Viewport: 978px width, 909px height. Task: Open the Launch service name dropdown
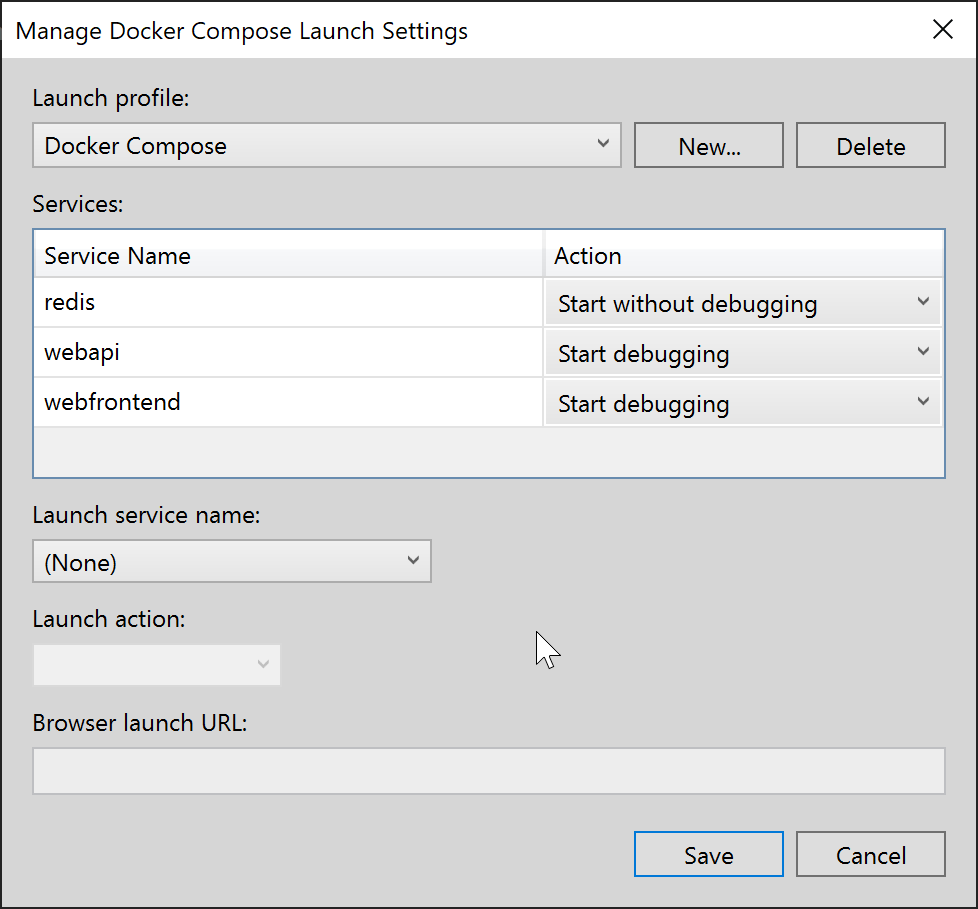[413, 561]
